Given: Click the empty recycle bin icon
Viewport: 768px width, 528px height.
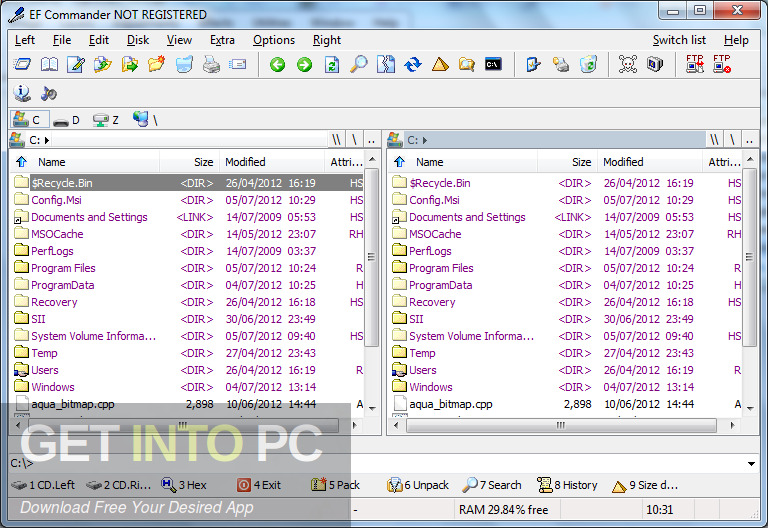Looking at the screenshot, I should [x=588, y=64].
